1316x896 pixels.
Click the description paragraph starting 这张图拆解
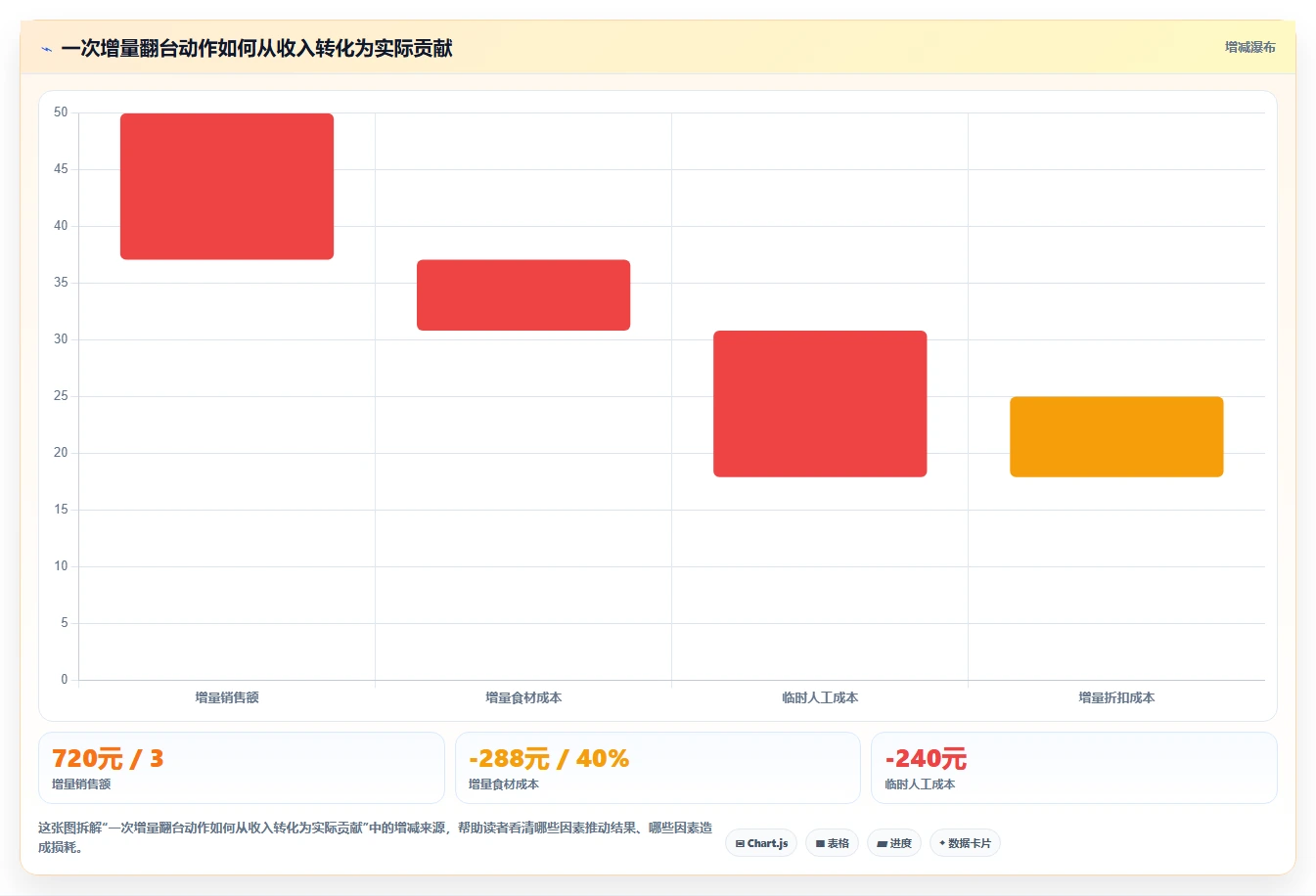375,837
